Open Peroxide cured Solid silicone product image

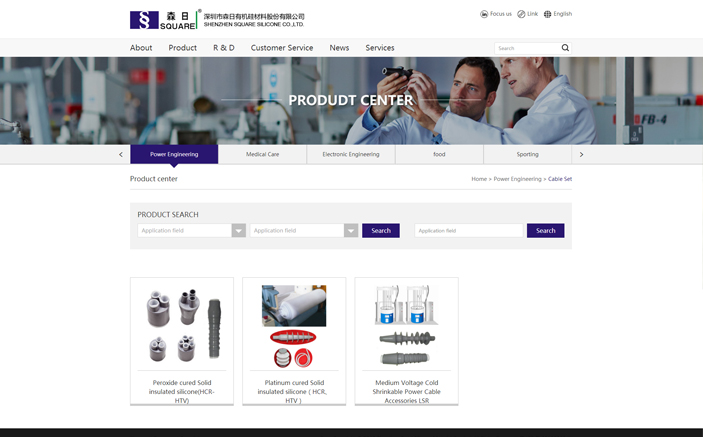[x=182, y=324]
